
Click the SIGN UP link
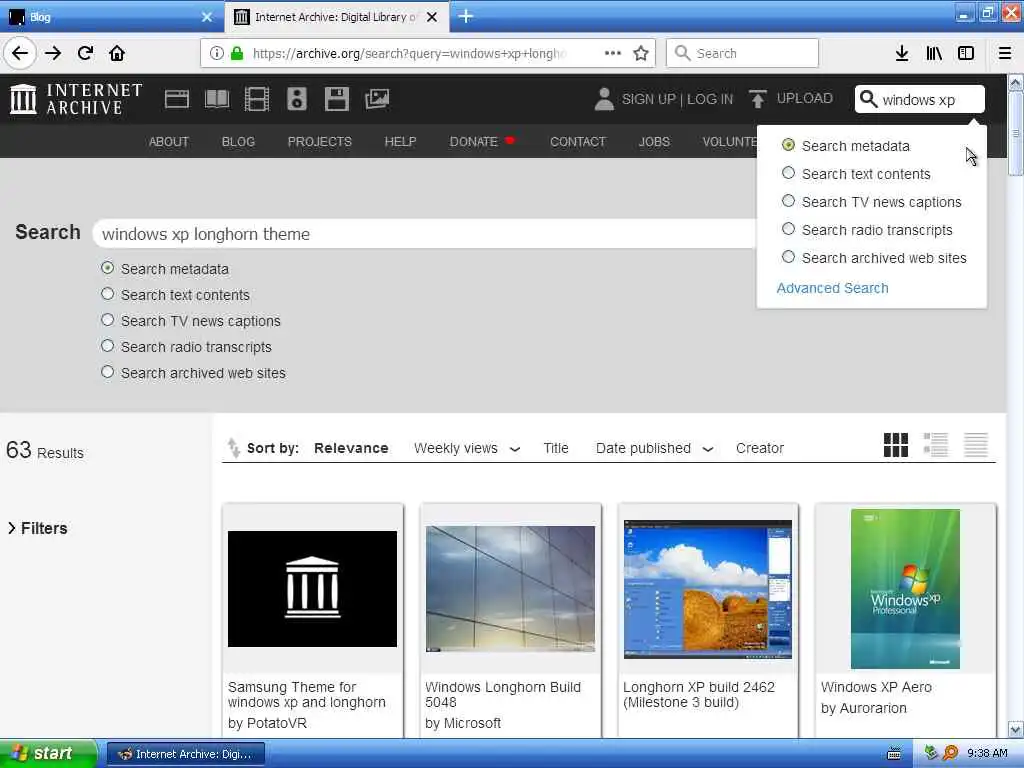648,99
